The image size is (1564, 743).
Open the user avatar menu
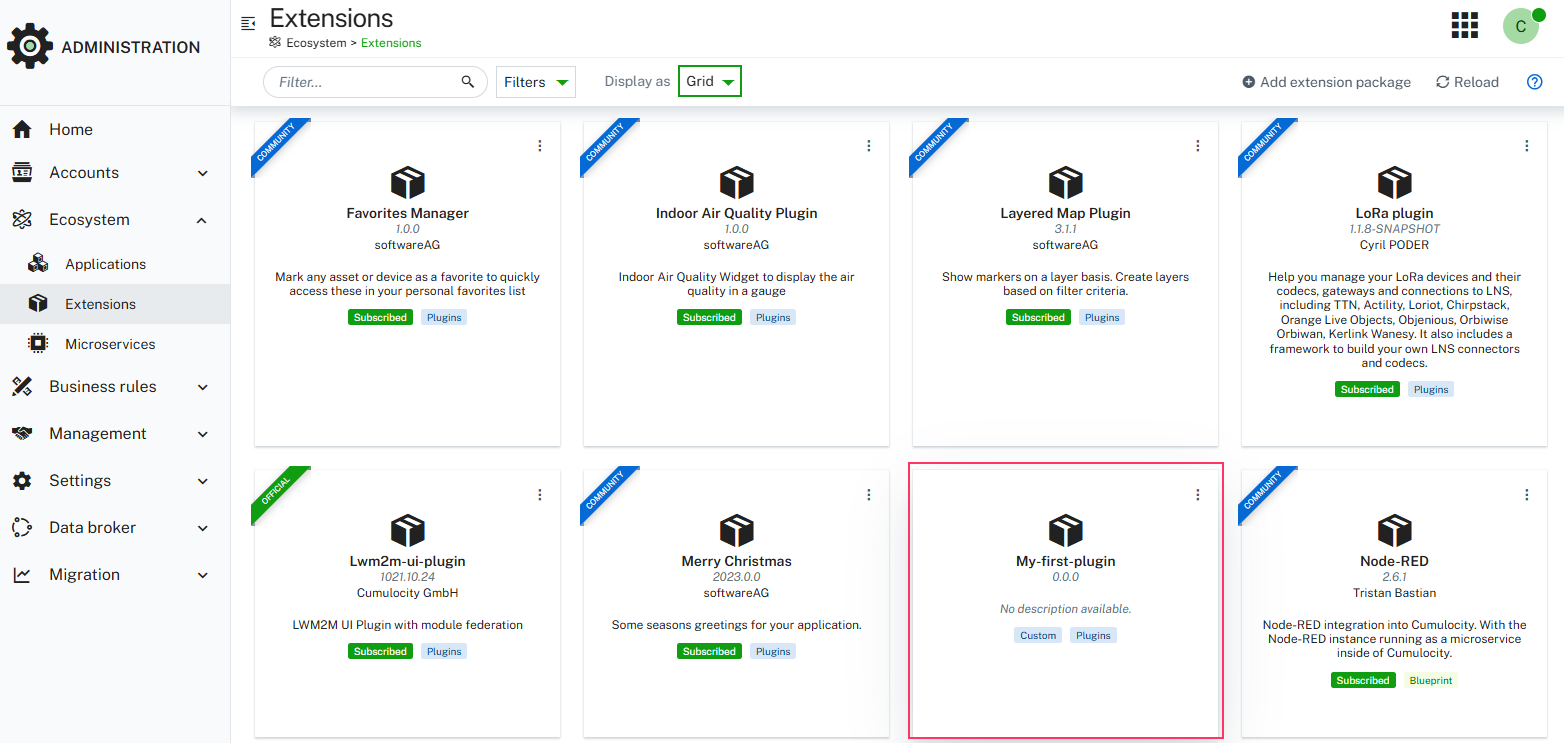1521,26
